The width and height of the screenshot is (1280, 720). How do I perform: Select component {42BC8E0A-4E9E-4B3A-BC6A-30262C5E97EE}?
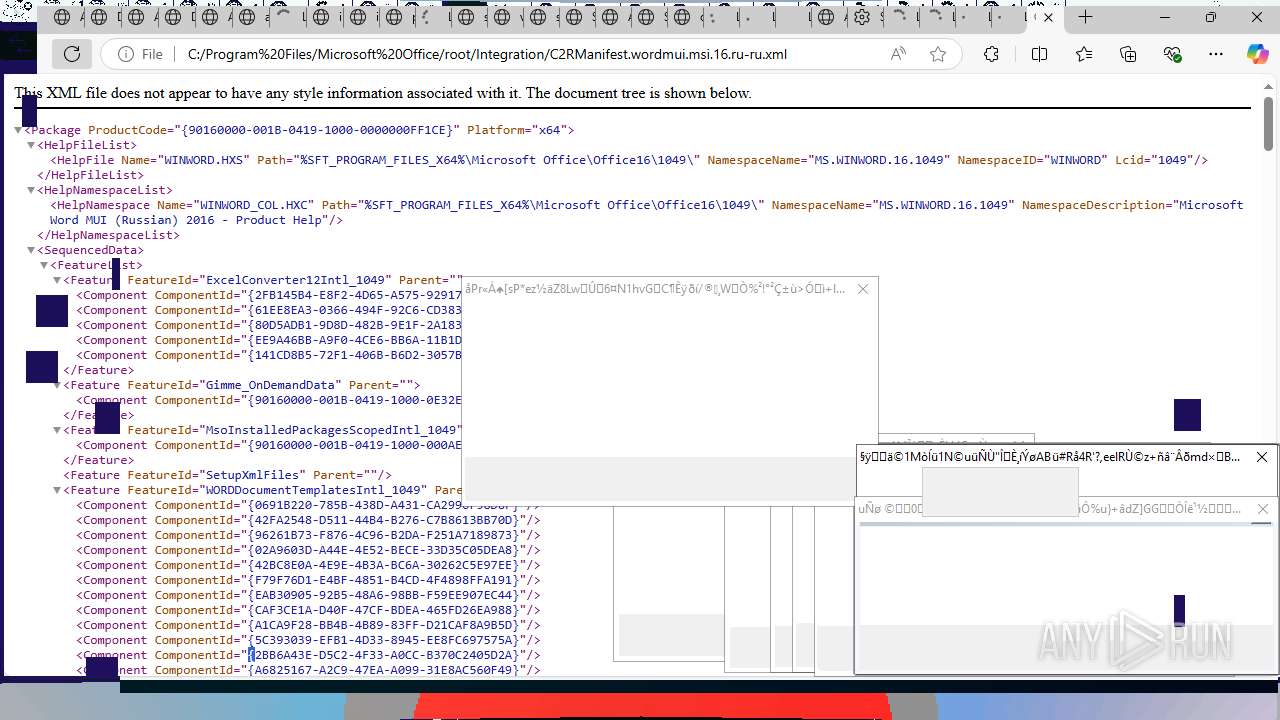(x=308, y=565)
